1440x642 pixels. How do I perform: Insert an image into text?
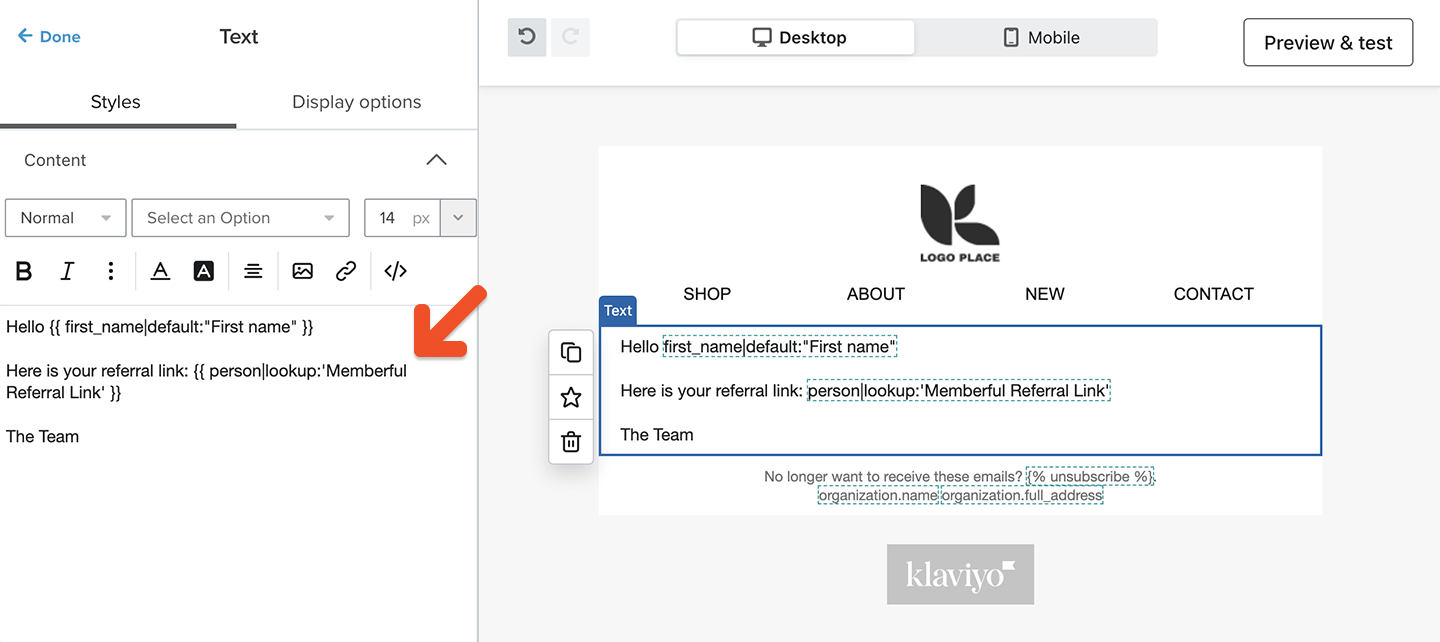click(x=303, y=271)
